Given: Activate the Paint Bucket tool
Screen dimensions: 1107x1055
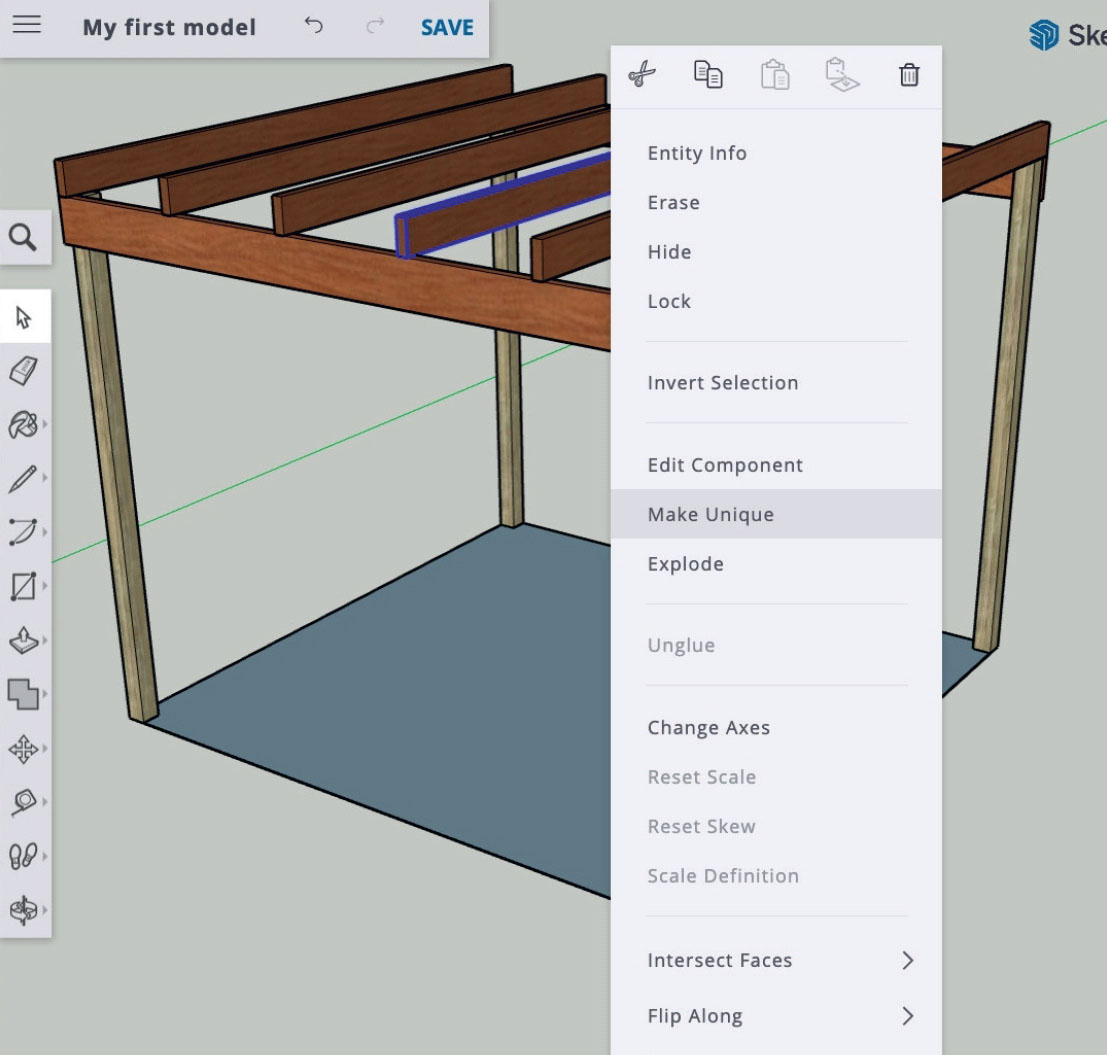Looking at the screenshot, I should coord(25,424).
